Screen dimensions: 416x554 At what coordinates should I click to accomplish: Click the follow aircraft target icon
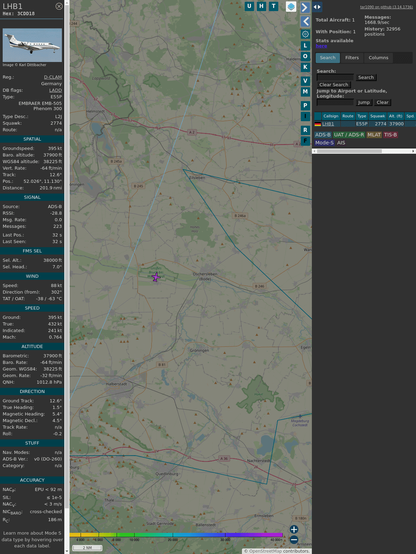click(305, 34)
